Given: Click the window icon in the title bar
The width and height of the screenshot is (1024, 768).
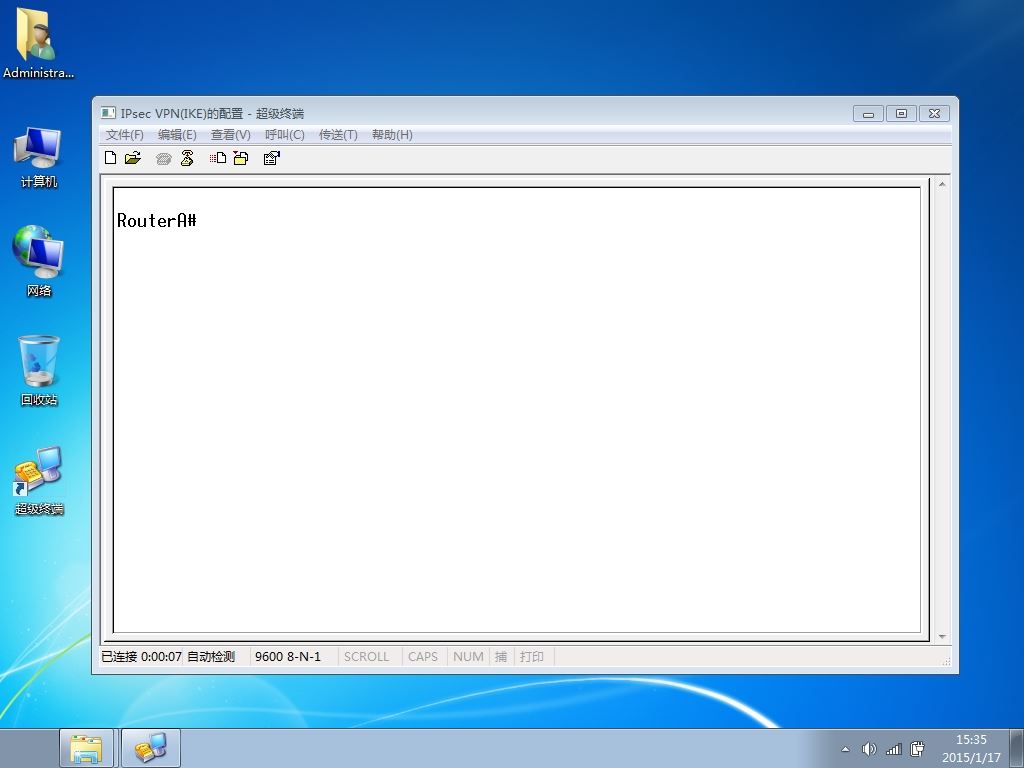Looking at the screenshot, I should (x=108, y=113).
